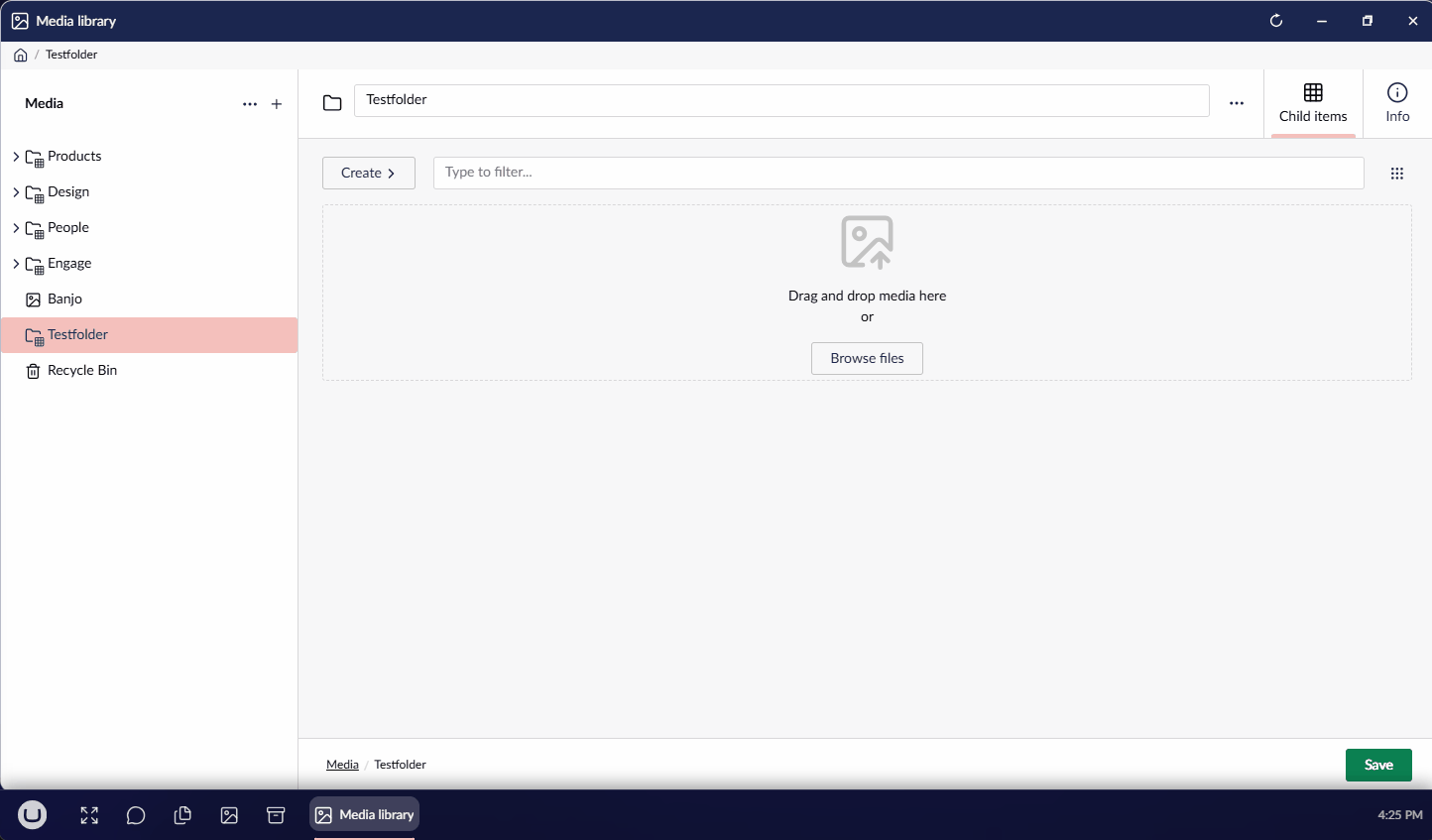Switch to the Info tab
Viewport: 1432px width, 840px height.
click(1397, 104)
